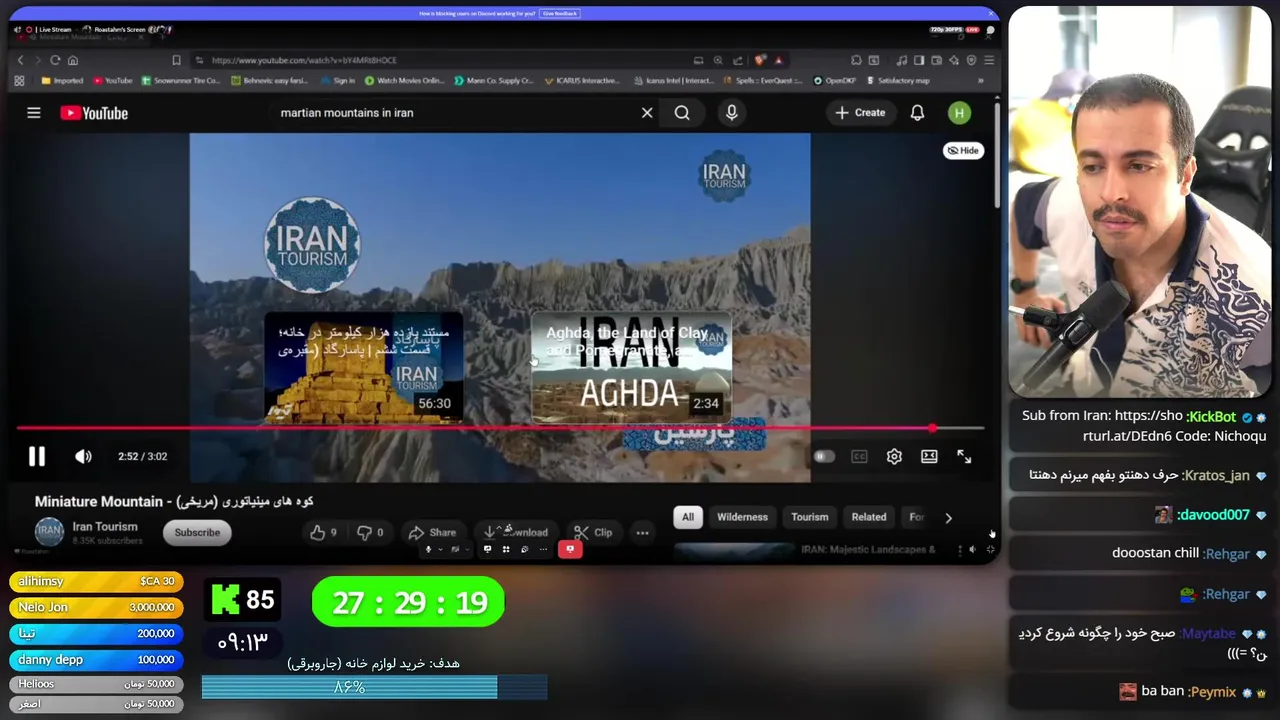The image size is (1280, 720).
Task: Go to browser home page
Action: pyautogui.click(x=73, y=60)
